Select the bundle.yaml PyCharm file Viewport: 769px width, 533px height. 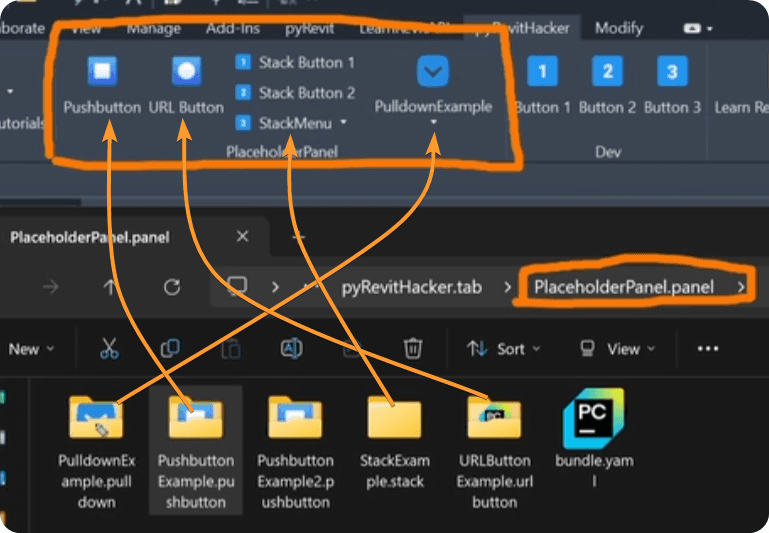(x=594, y=439)
